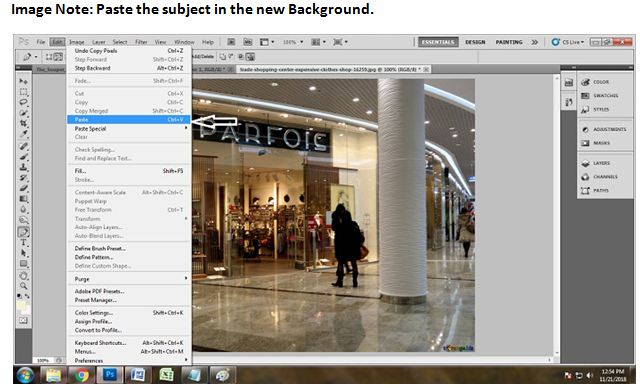This screenshot has height=388, width=640.
Task: Open the Screen Mode dropdown
Action: [x=340, y=42]
